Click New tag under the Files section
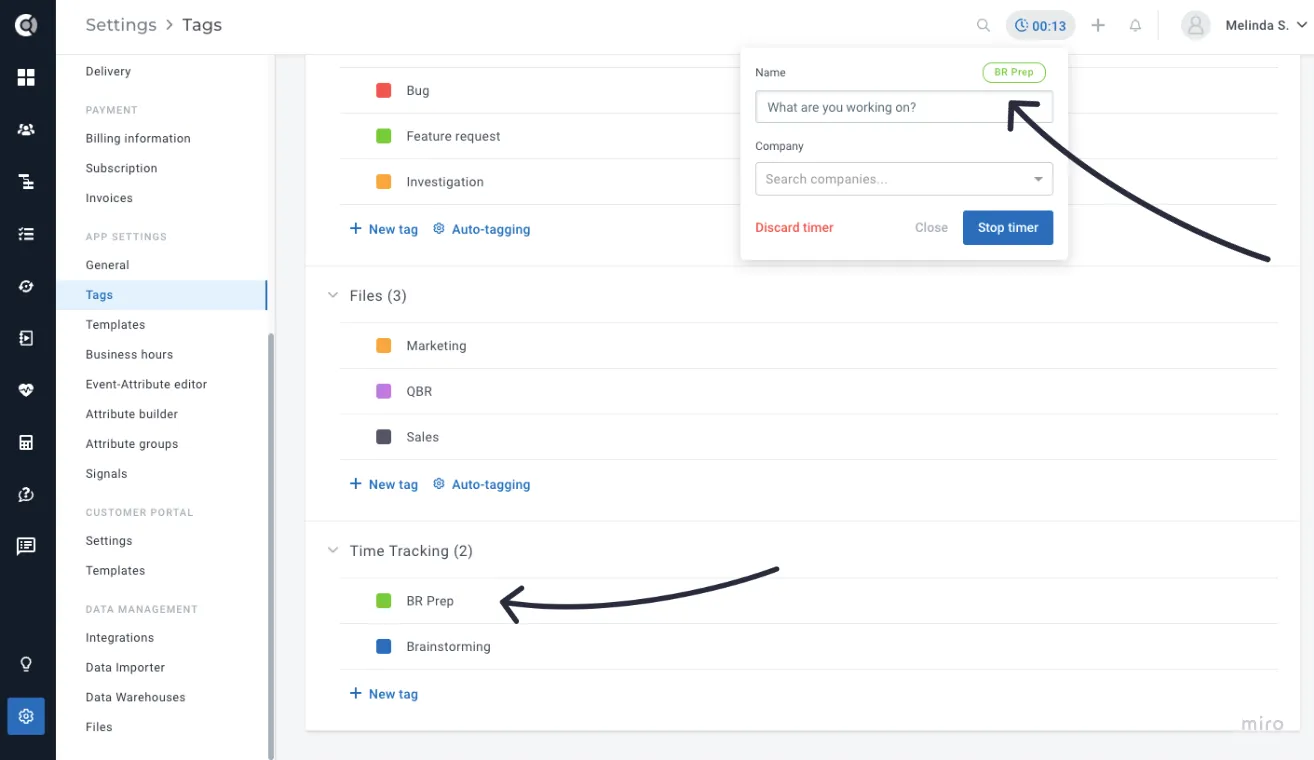 [x=384, y=484]
